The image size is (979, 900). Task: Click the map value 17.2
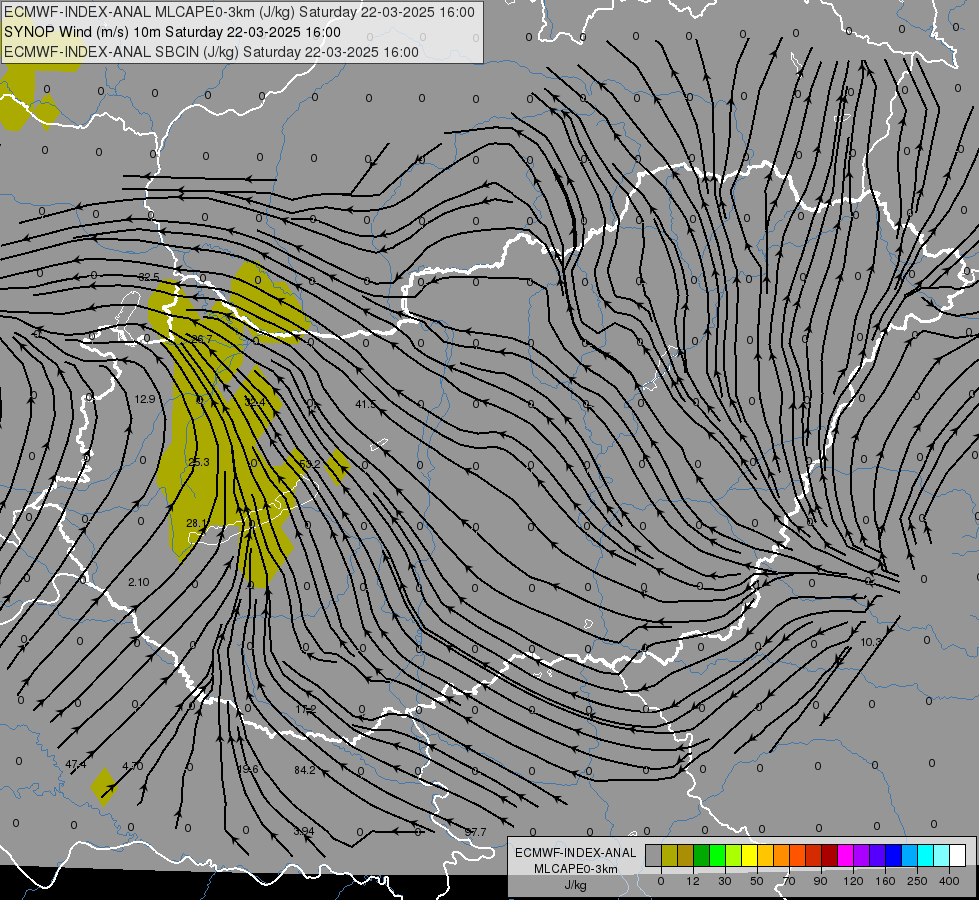click(306, 709)
